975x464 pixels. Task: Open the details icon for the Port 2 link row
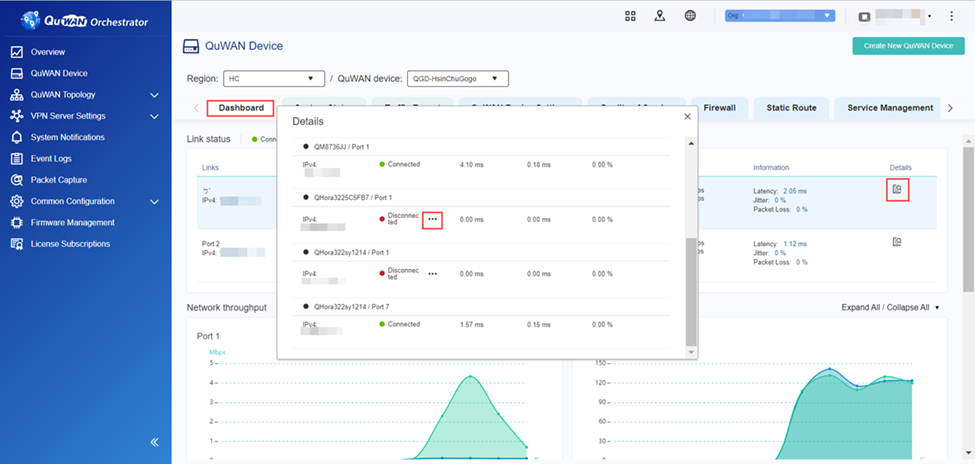coord(897,241)
